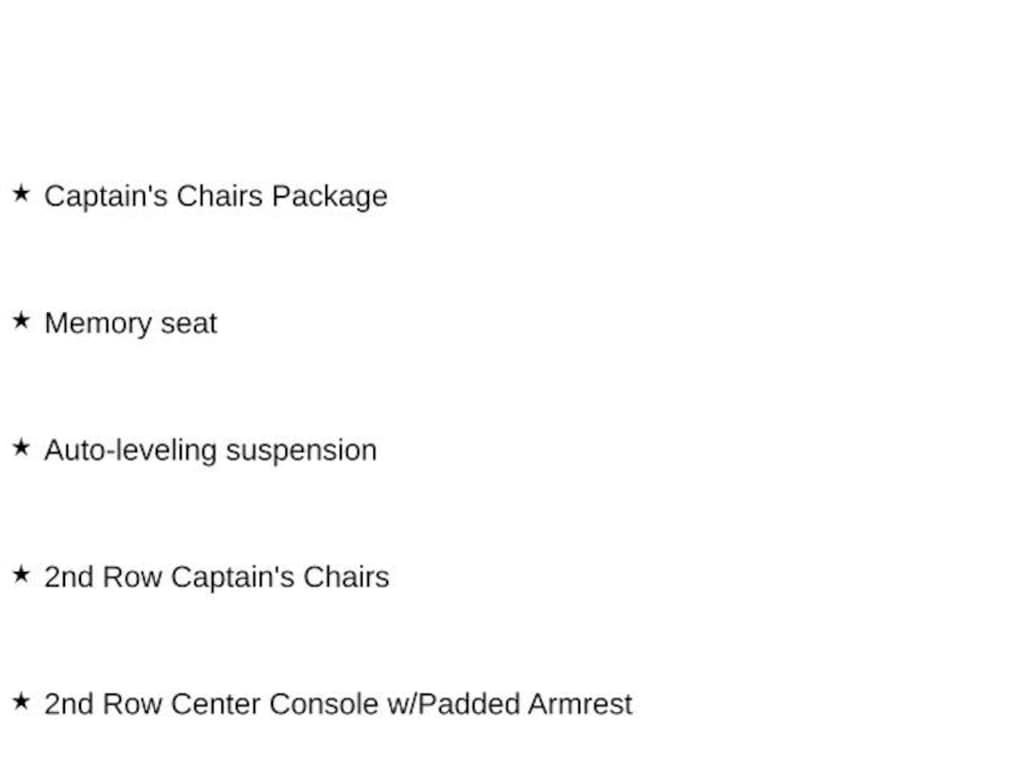The image size is (1024, 768).
Task: Click the star beside Captain's Chairs Package
Action: tap(22, 193)
